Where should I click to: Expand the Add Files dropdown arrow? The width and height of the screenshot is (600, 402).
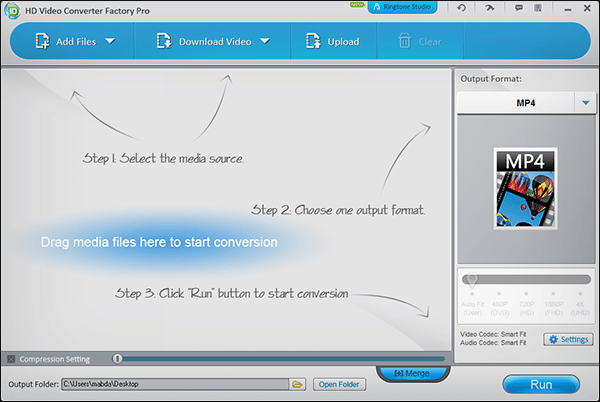[x=110, y=42]
